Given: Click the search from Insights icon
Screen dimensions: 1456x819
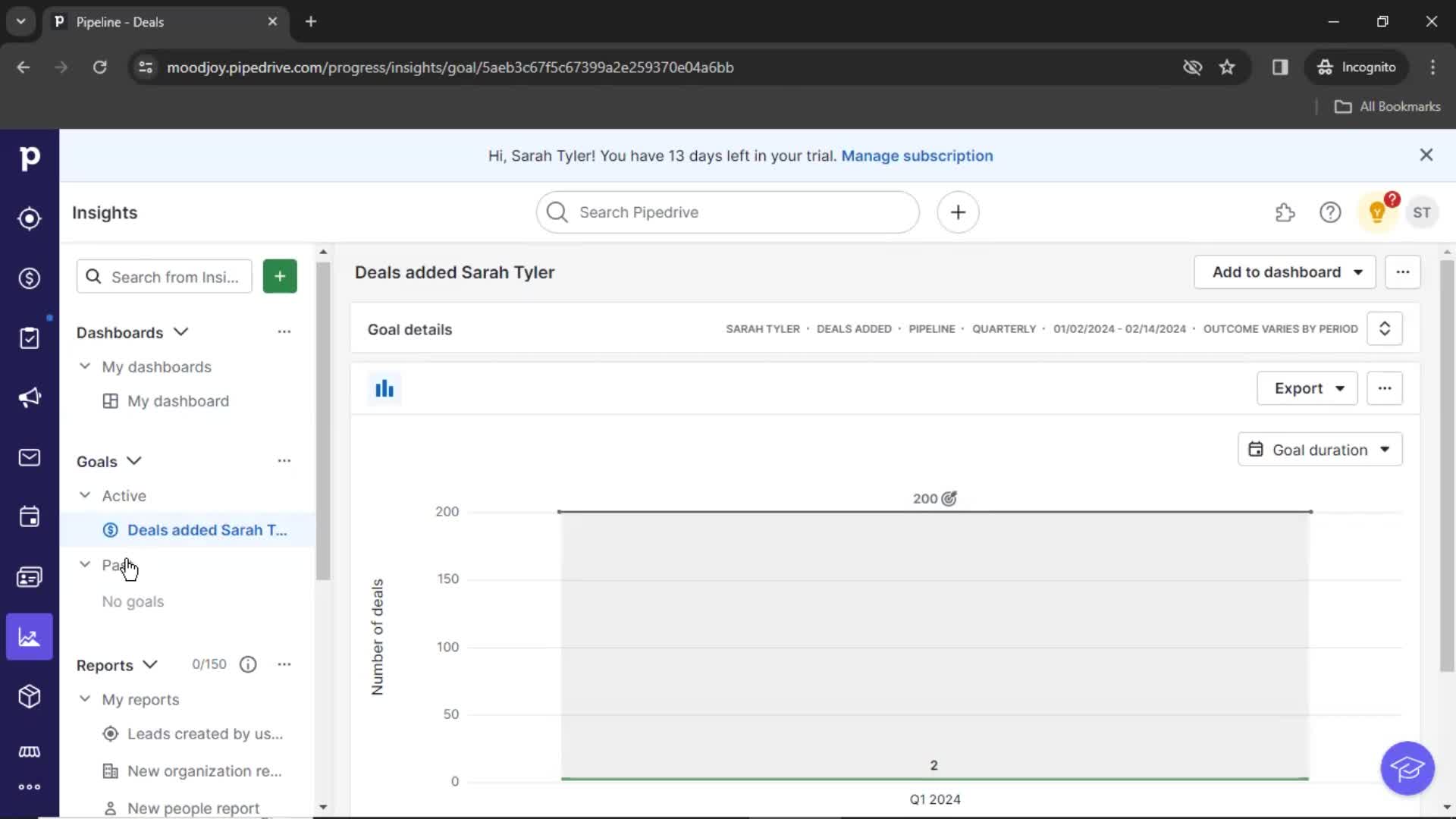Looking at the screenshot, I should coord(93,276).
